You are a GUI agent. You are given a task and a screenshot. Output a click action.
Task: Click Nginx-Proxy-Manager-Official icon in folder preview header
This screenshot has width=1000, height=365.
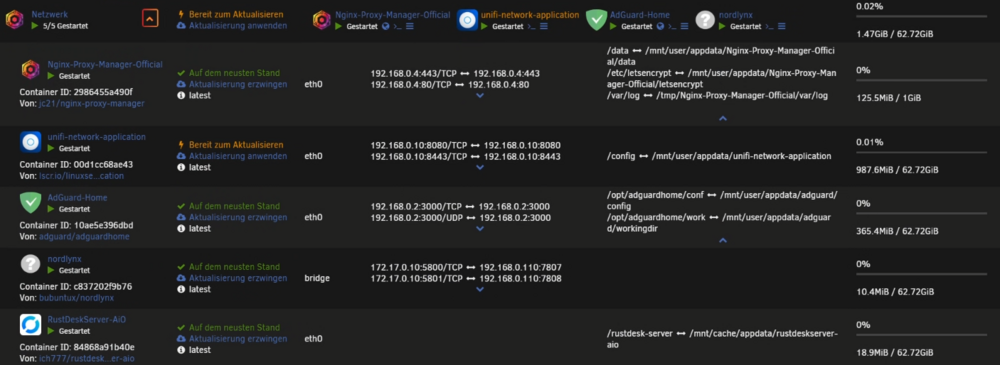321,20
